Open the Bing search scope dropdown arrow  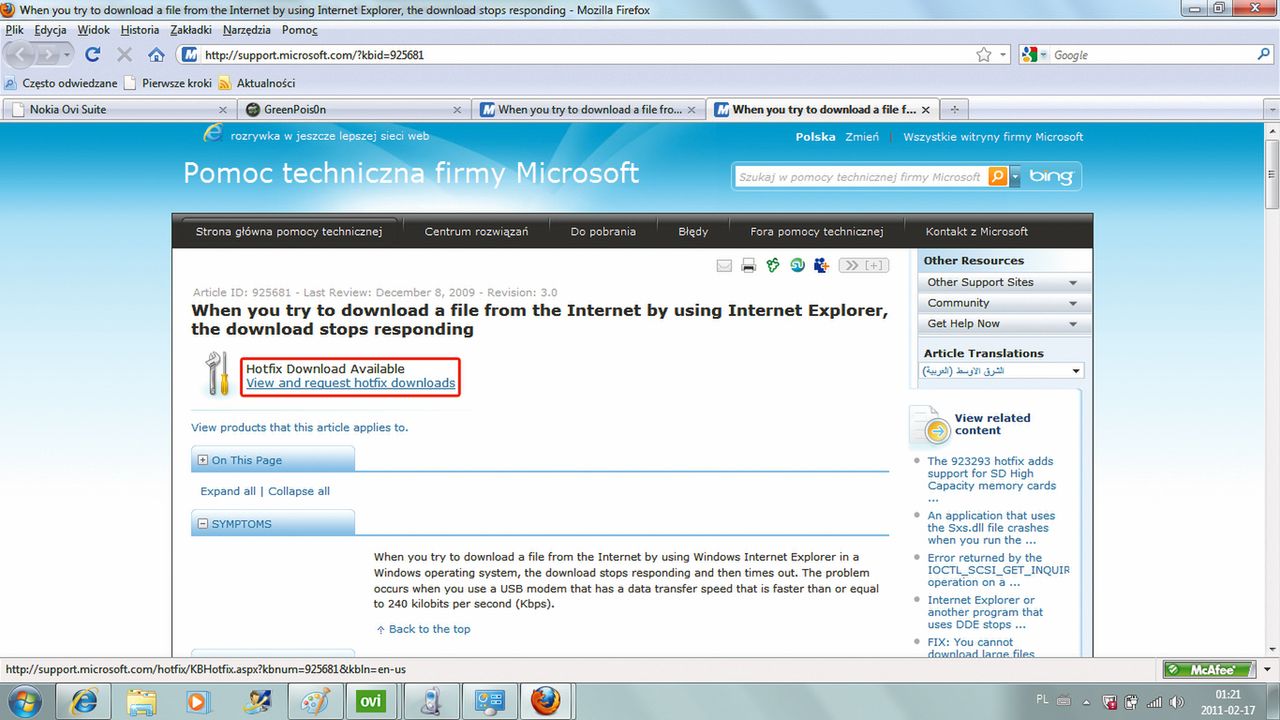coord(1015,176)
